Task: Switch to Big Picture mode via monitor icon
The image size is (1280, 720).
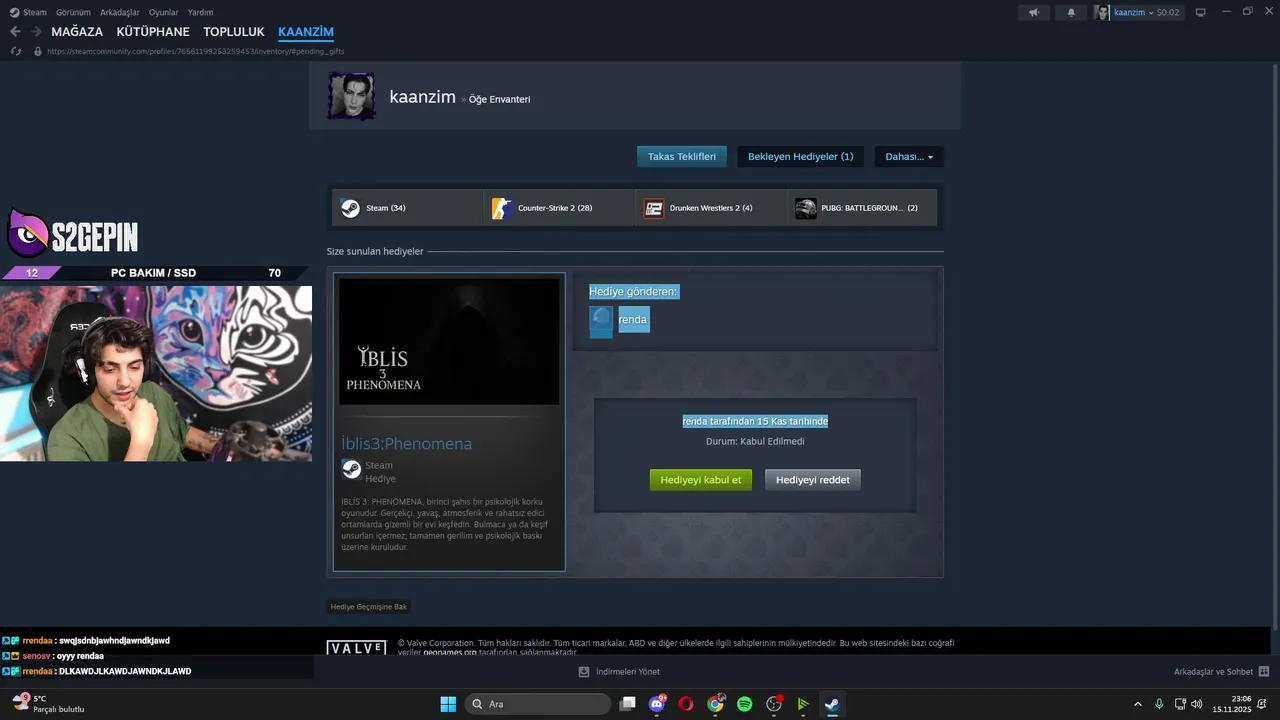Action: [x=1200, y=12]
